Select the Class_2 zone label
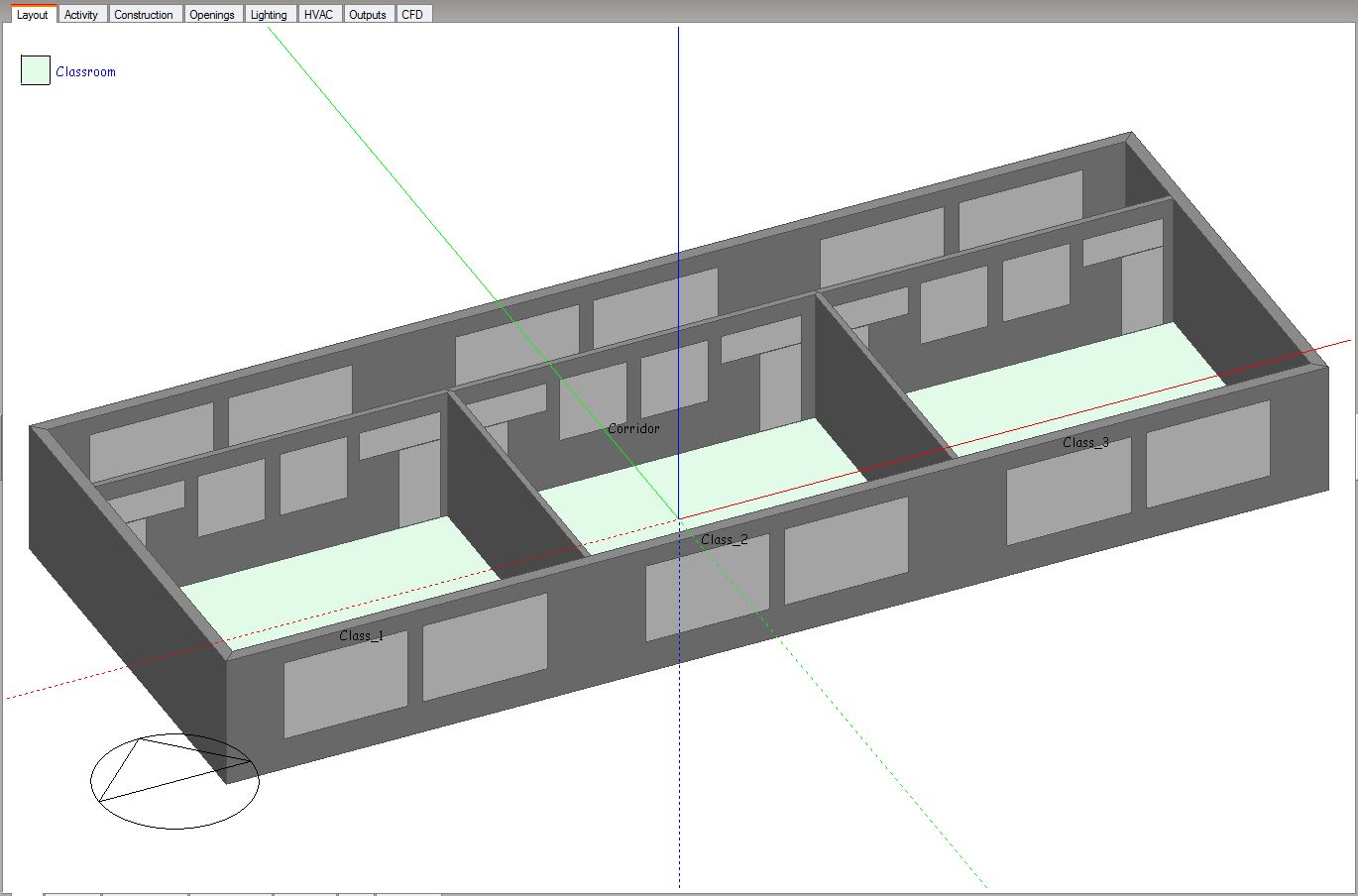1358x896 pixels. [x=724, y=540]
